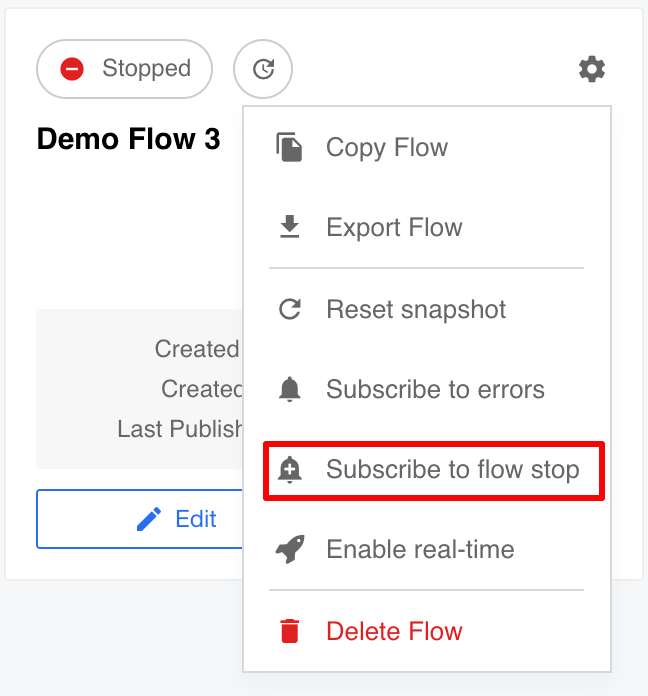
Task: Click the bell-plus icon for flow stop
Action: click(x=289, y=470)
